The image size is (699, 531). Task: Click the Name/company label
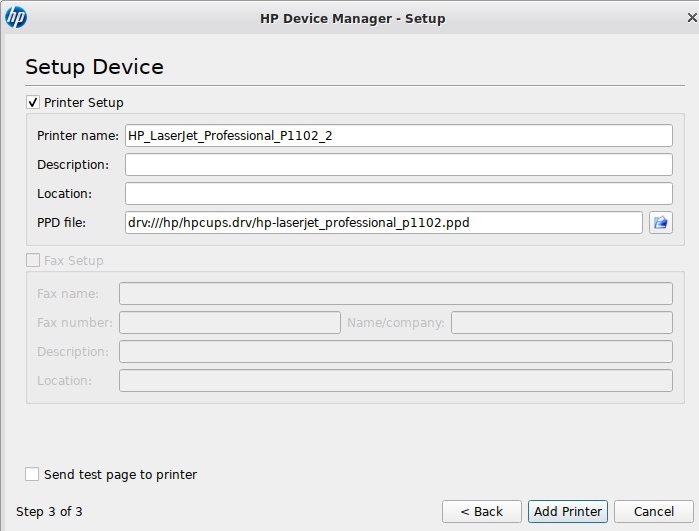(396, 322)
